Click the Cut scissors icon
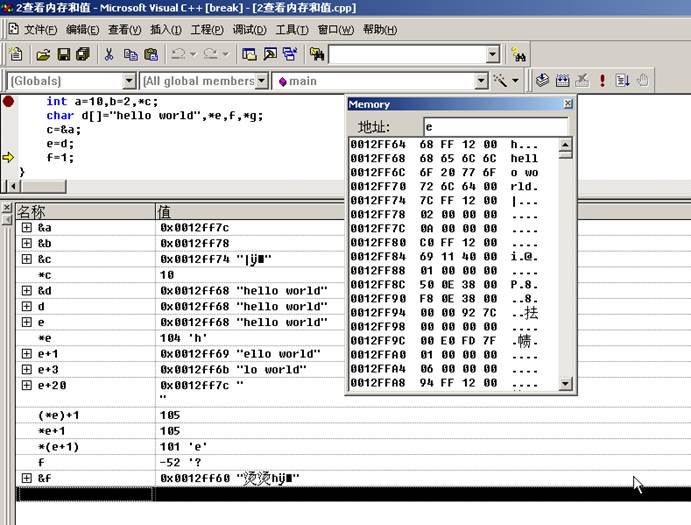This screenshot has width=691, height=525. click(x=109, y=54)
